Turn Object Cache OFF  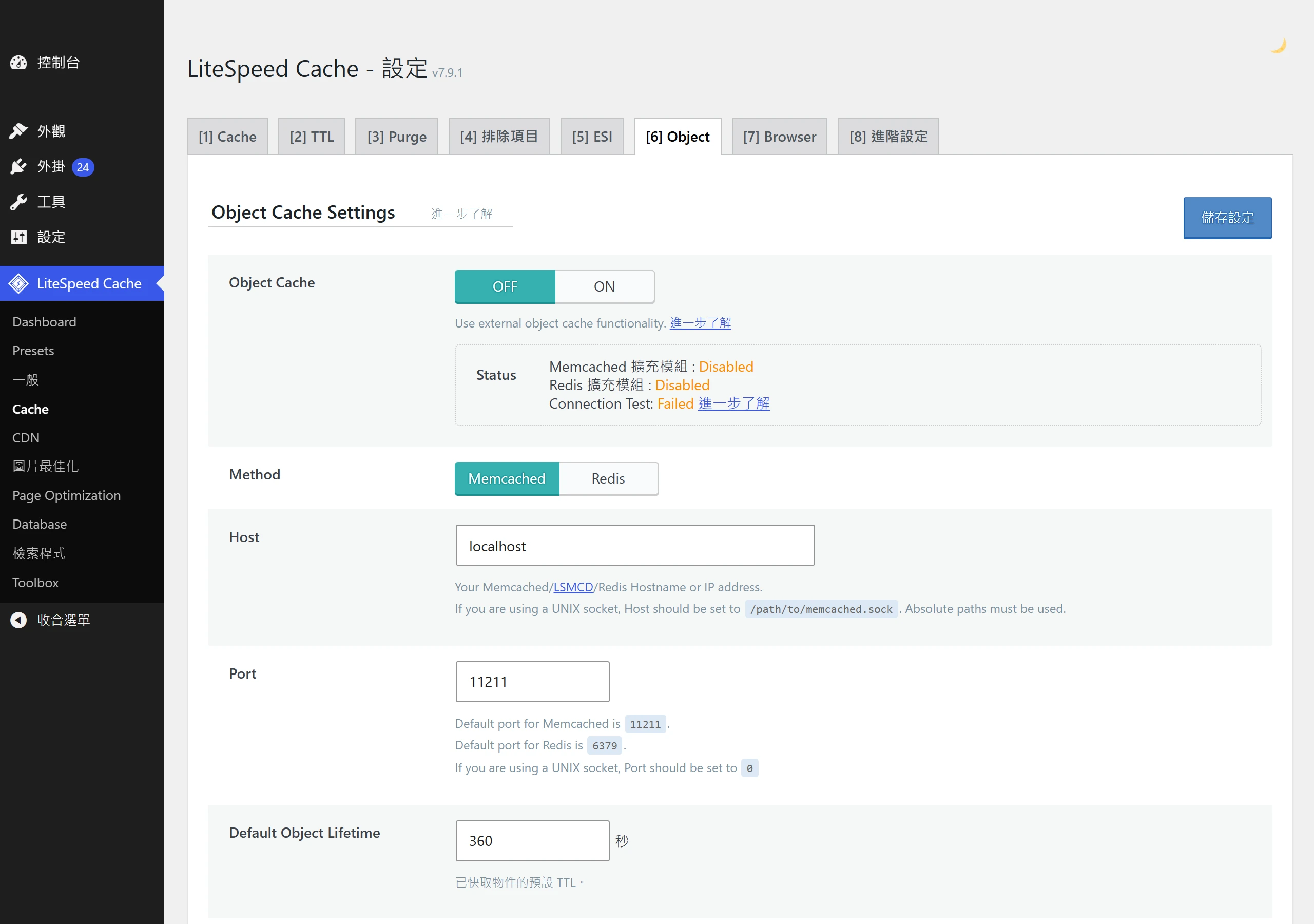(505, 287)
